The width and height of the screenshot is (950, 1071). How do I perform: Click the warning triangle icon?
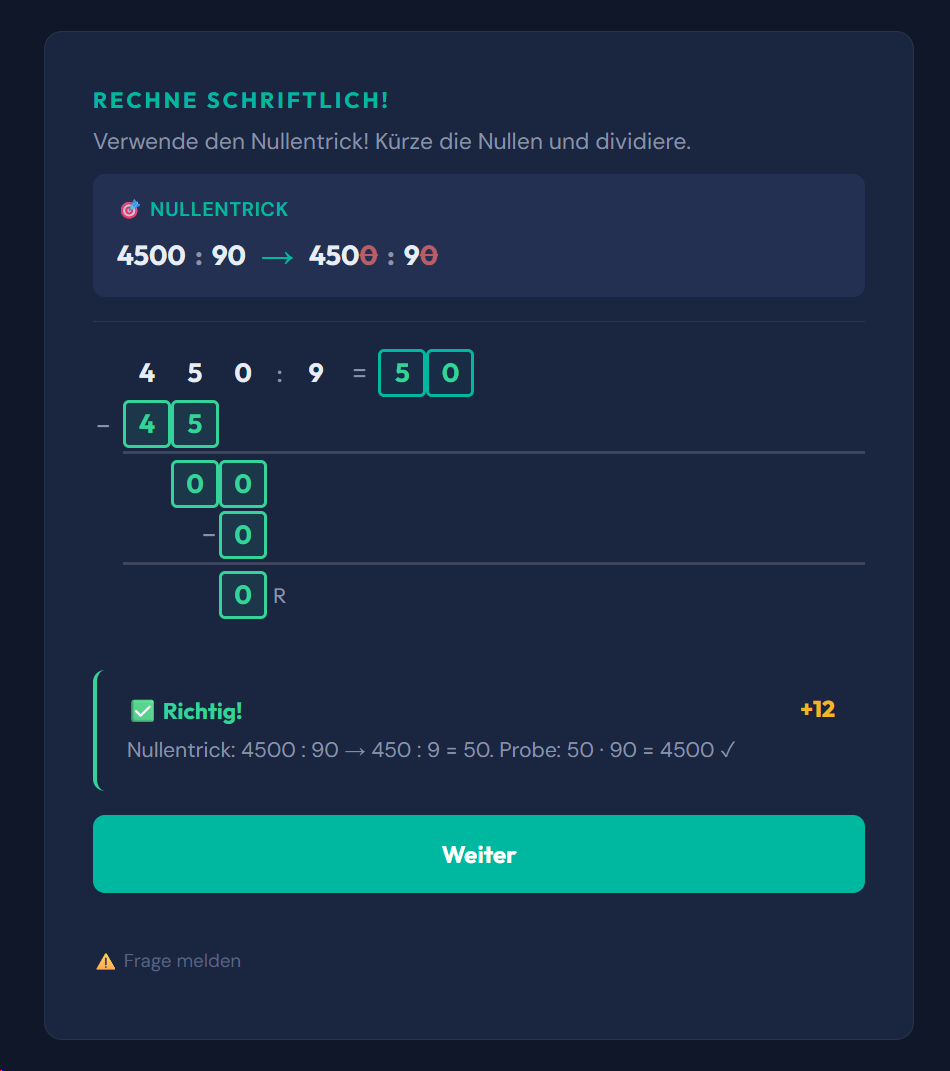(x=105, y=962)
